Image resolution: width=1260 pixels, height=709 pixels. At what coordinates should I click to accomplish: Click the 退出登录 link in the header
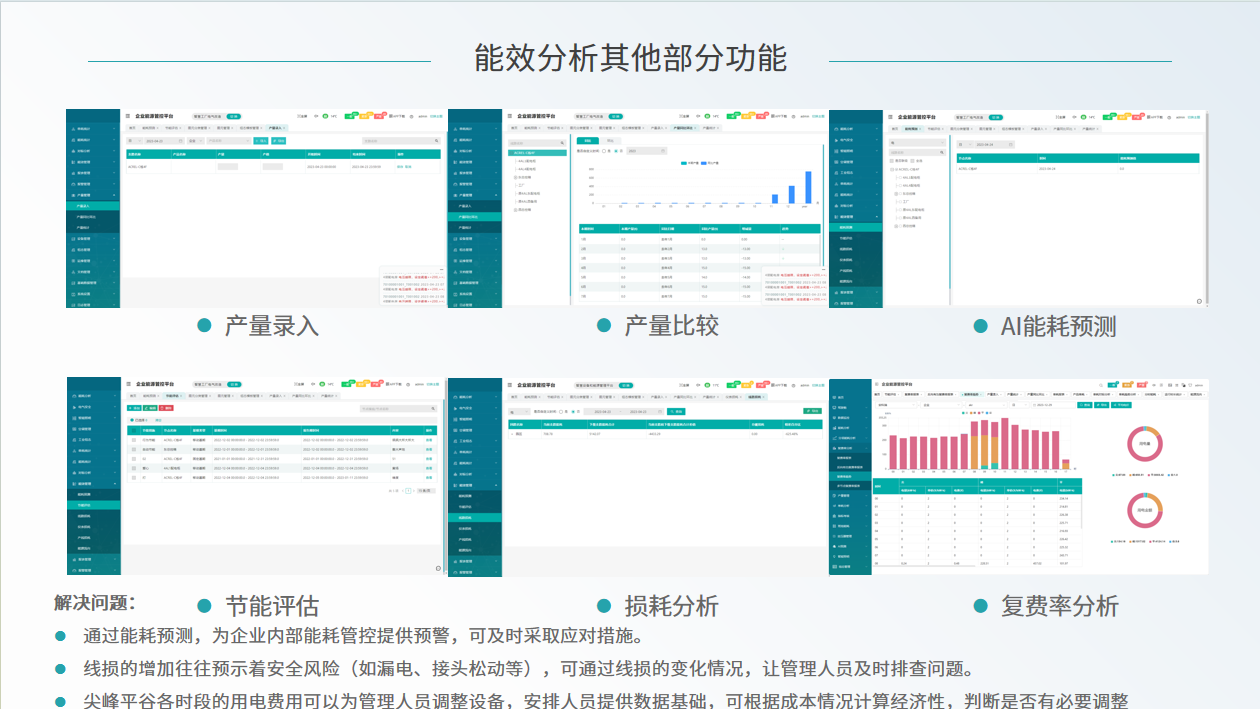tap(435, 115)
